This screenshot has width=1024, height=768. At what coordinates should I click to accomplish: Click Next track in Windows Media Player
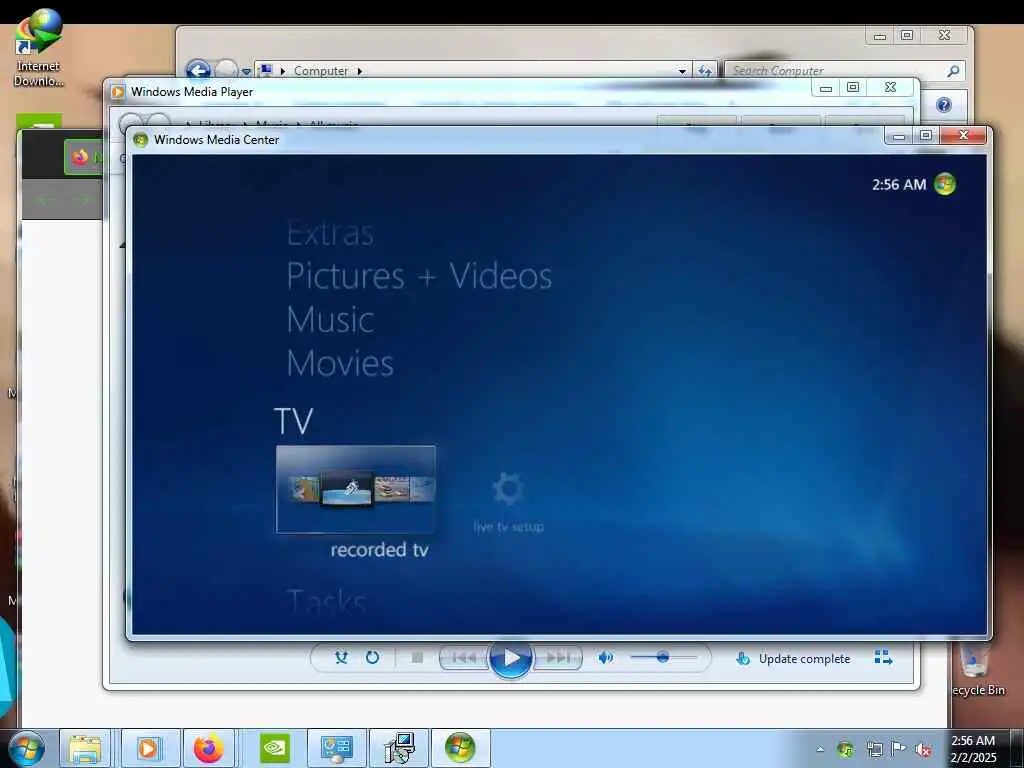pos(557,658)
